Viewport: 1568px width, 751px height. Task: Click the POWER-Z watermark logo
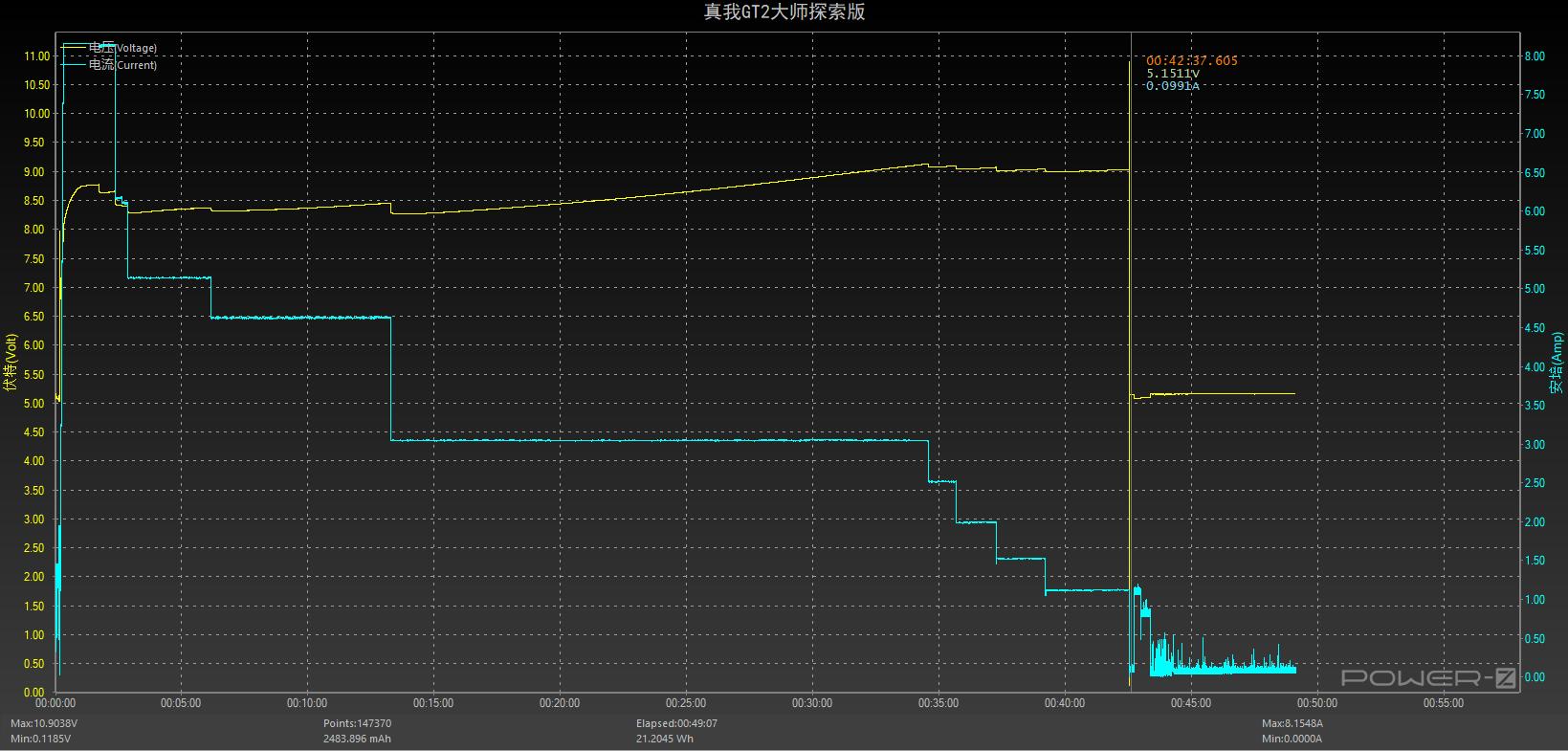(x=1428, y=677)
